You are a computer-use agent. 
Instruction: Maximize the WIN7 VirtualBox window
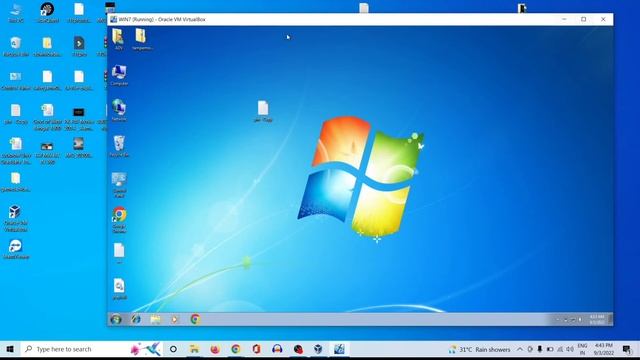tap(584, 19)
